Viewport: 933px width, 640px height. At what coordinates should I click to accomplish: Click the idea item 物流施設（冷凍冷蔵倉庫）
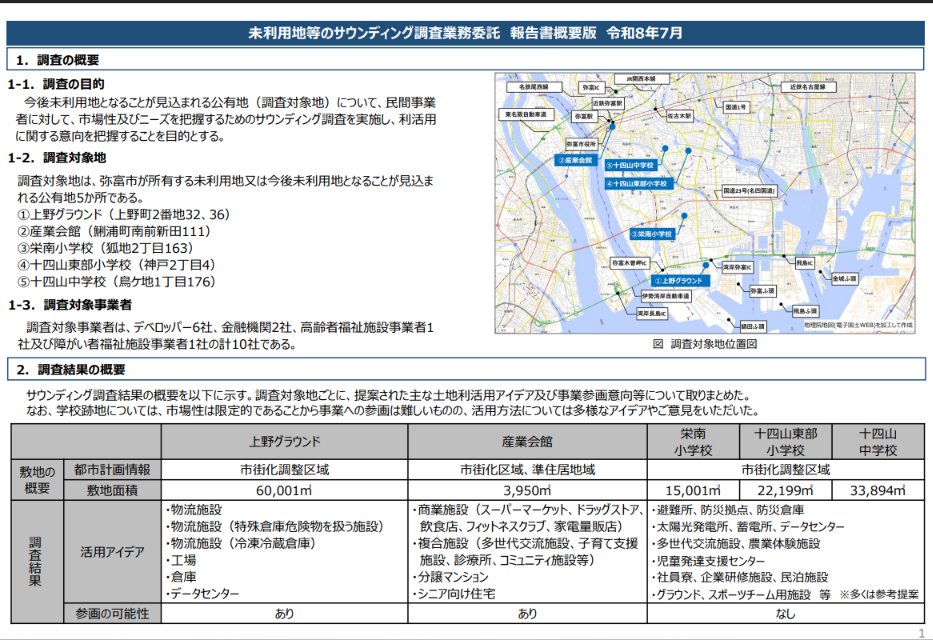[240, 544]
